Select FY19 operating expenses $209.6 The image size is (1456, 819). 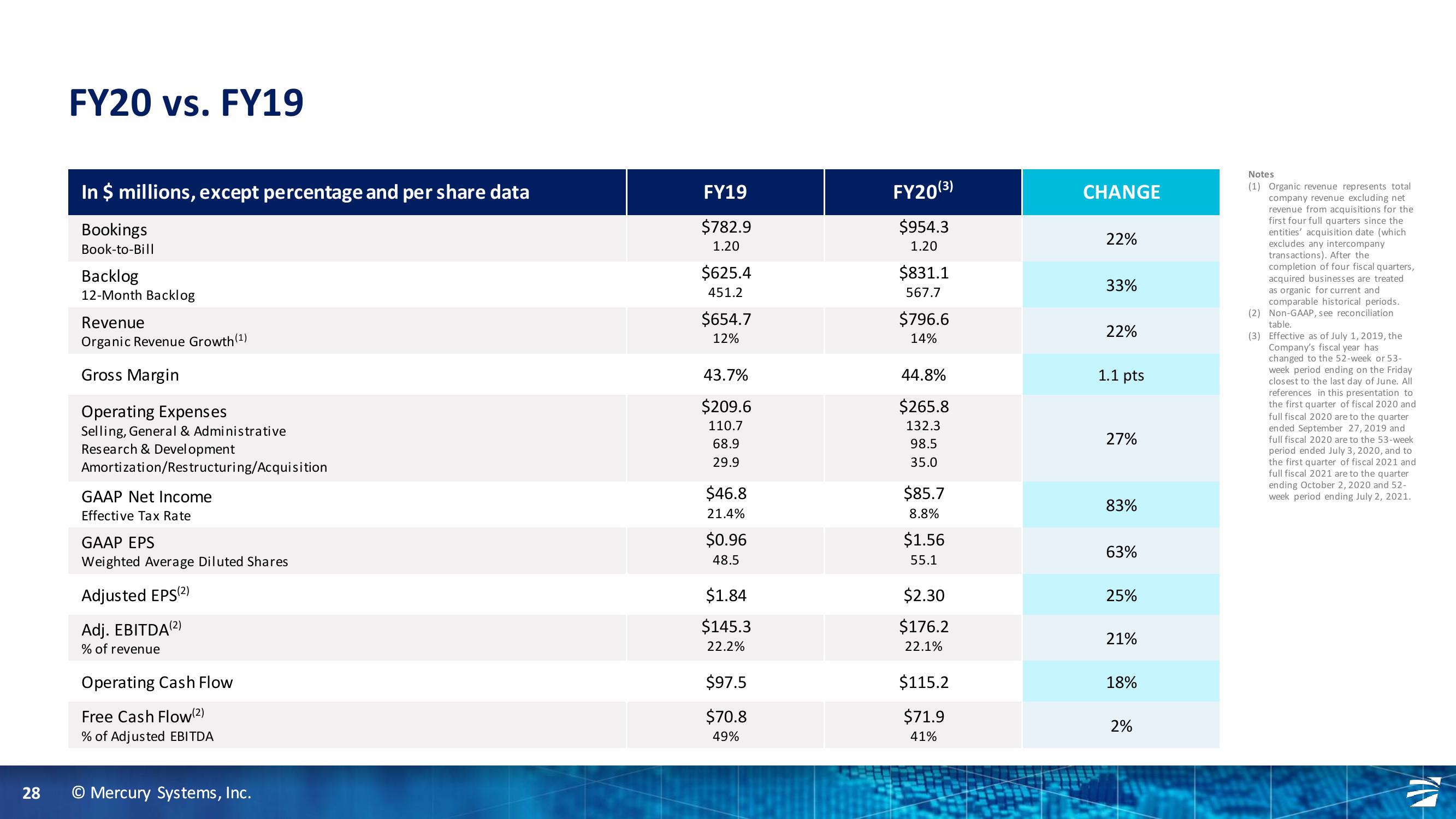click(x=726, y=406)
